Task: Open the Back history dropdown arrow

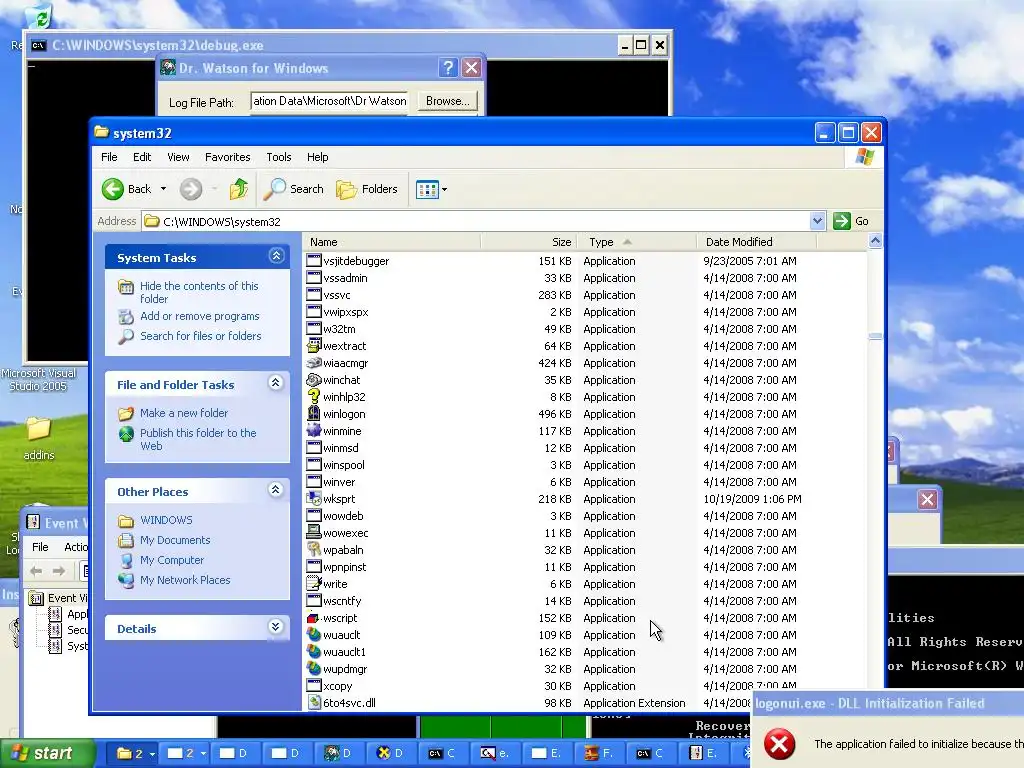Action: tap(163, 189)
